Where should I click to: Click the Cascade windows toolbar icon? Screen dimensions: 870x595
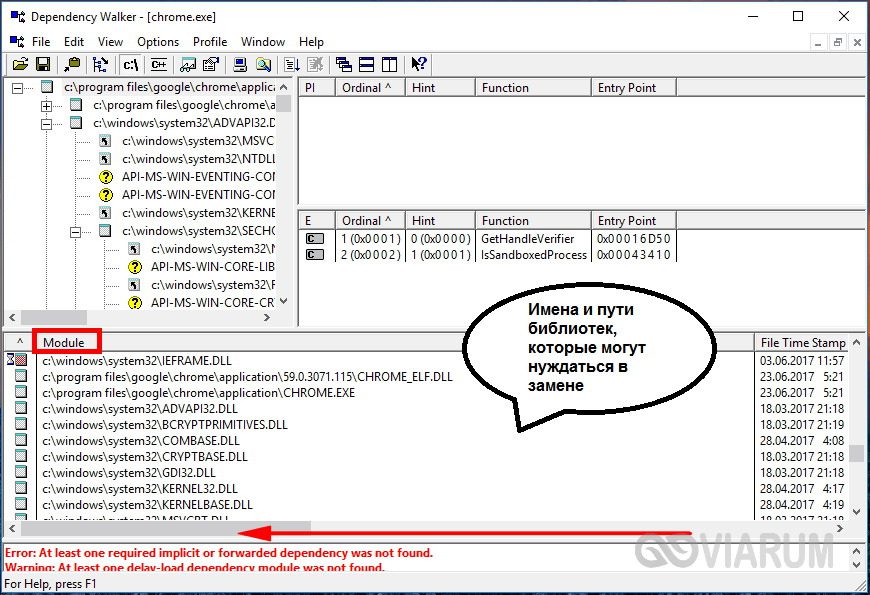(344, 64)
